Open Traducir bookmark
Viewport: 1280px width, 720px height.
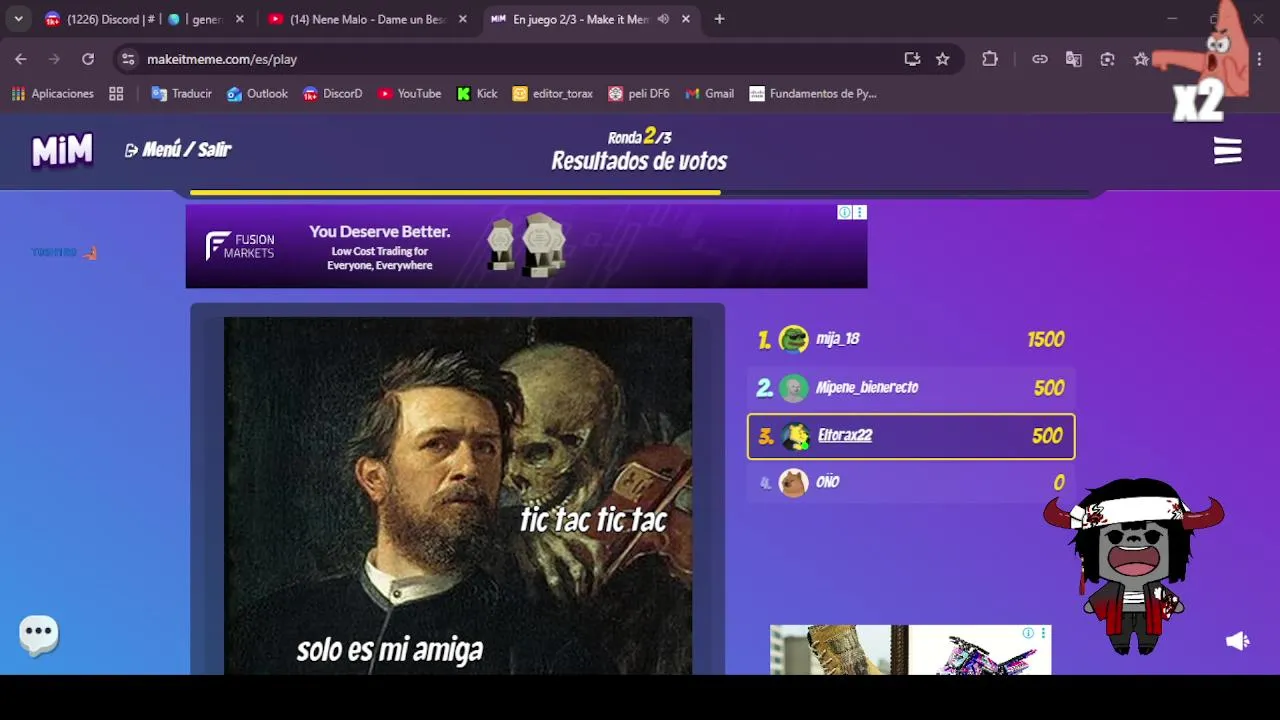click(x=181, y=94)
